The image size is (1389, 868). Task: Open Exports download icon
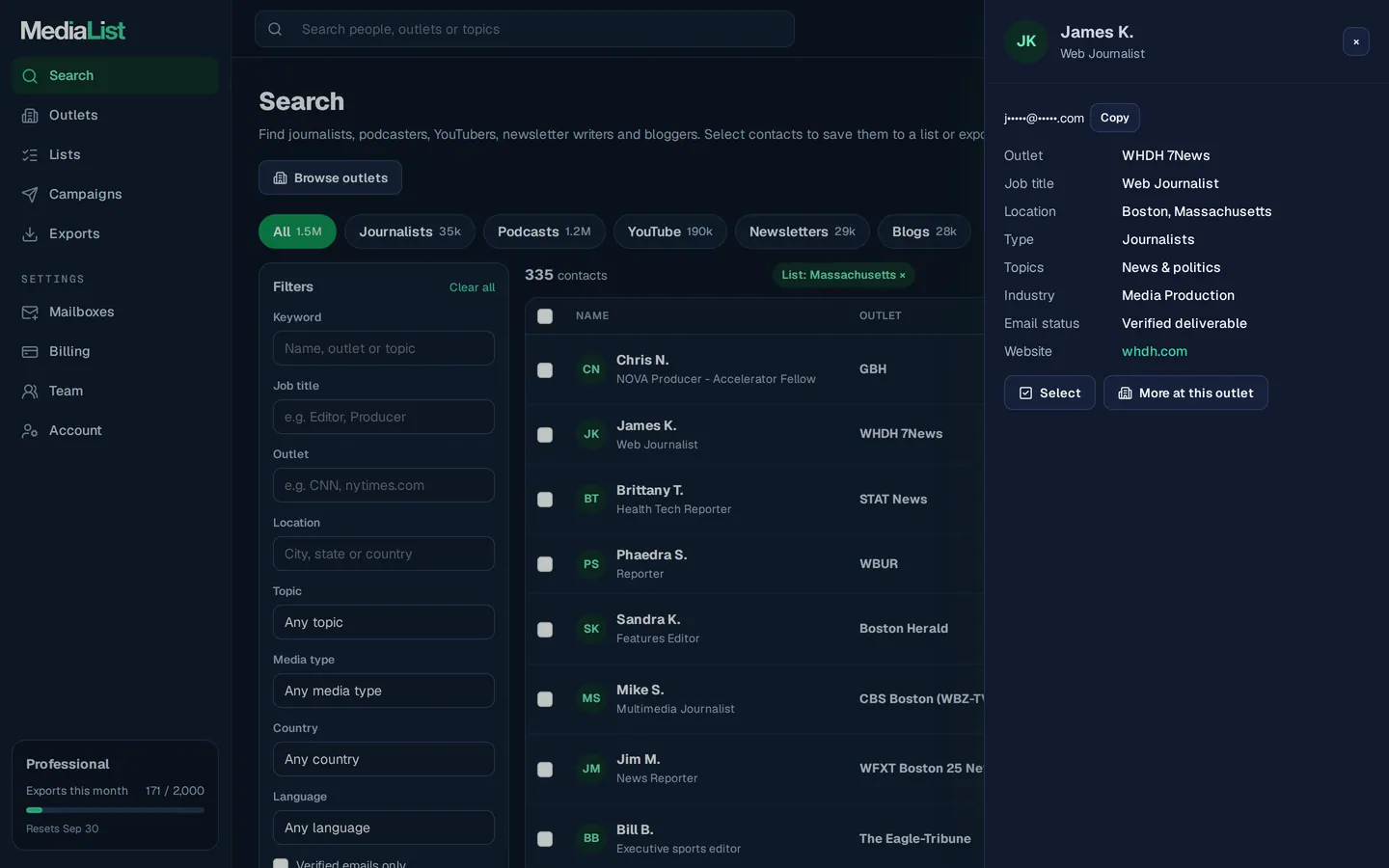coord(30,234)
